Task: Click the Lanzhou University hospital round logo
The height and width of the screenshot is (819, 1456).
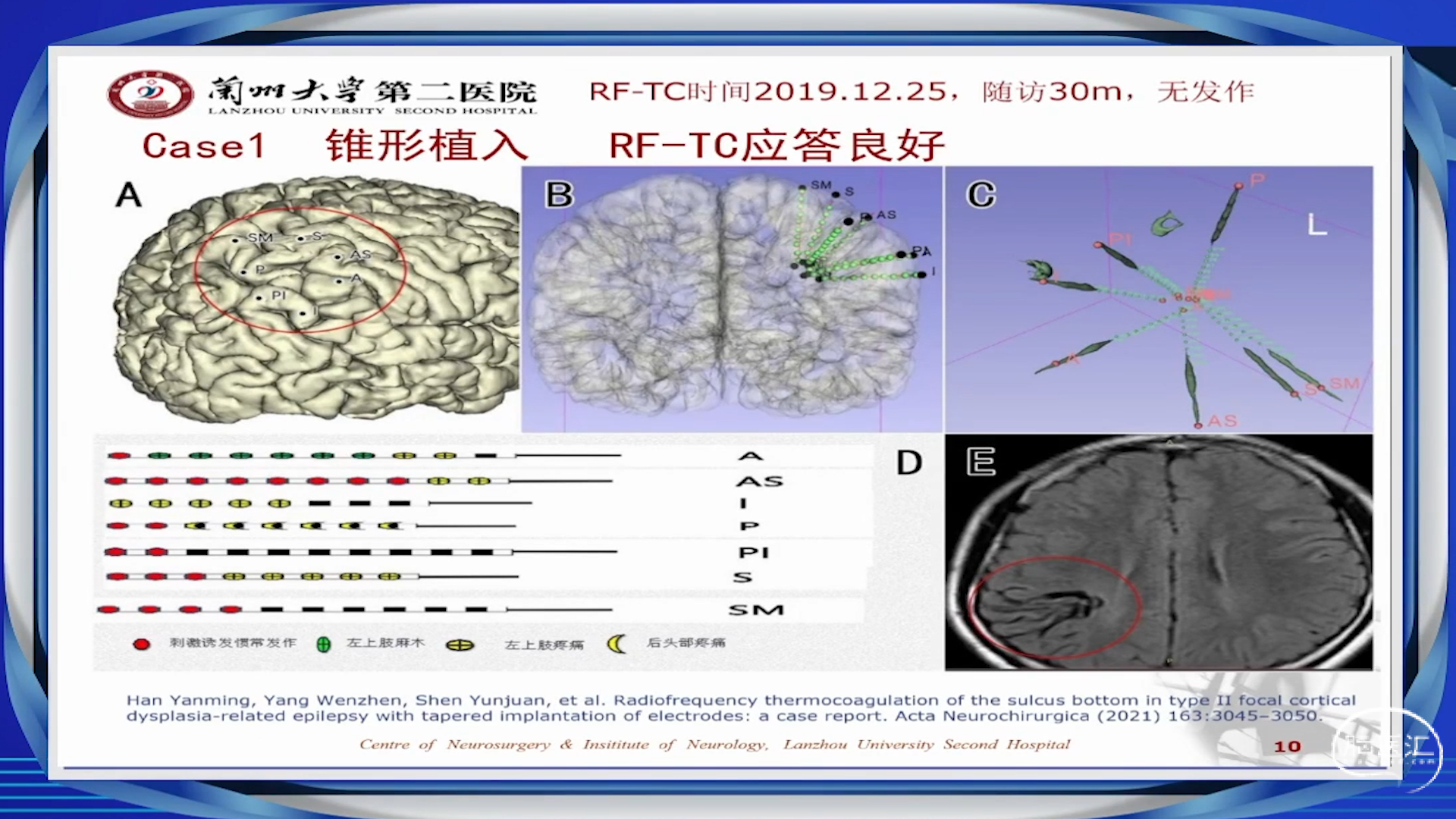Action: (x=150, y=94)
